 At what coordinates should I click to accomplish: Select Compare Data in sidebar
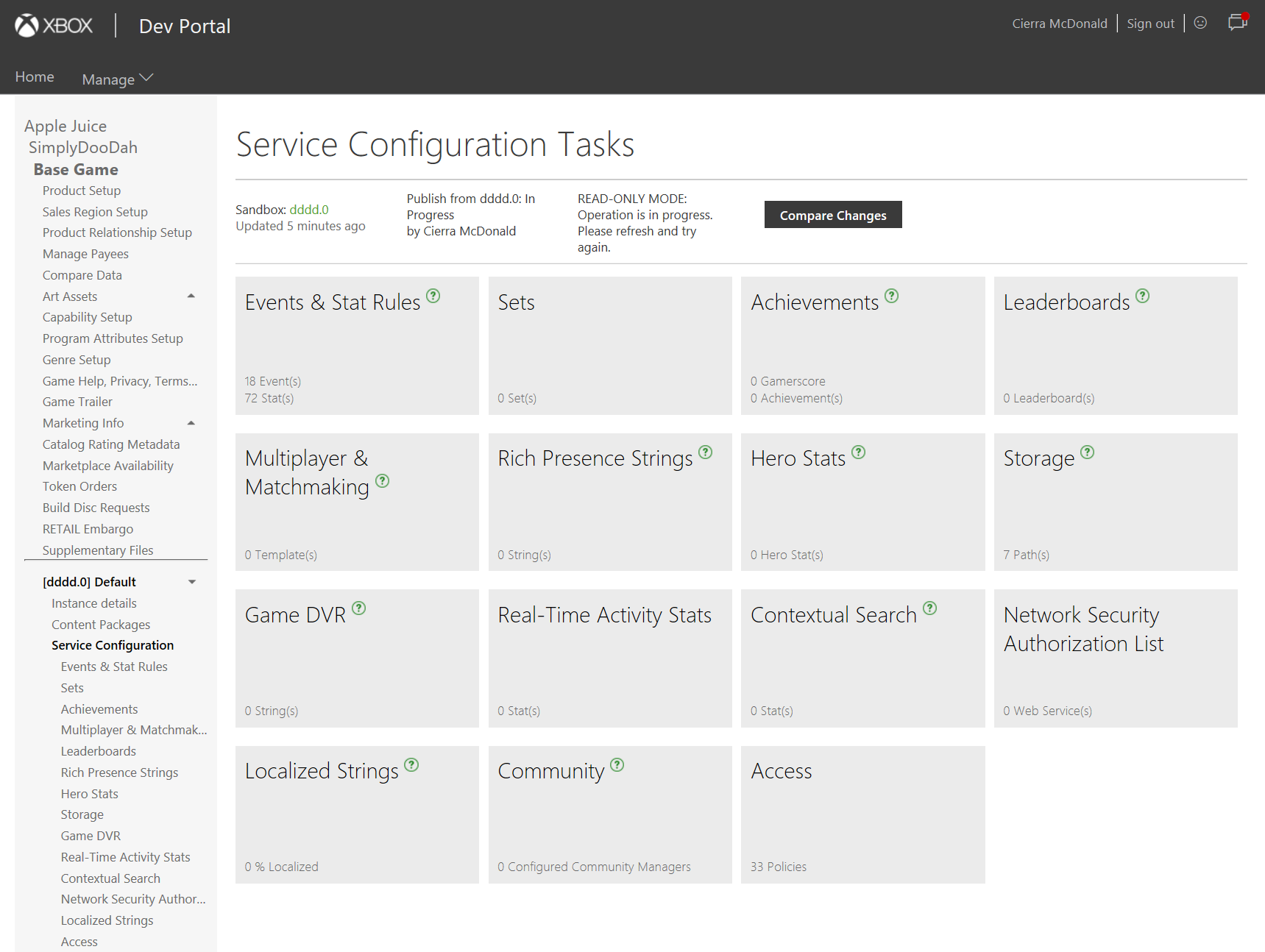82,275
